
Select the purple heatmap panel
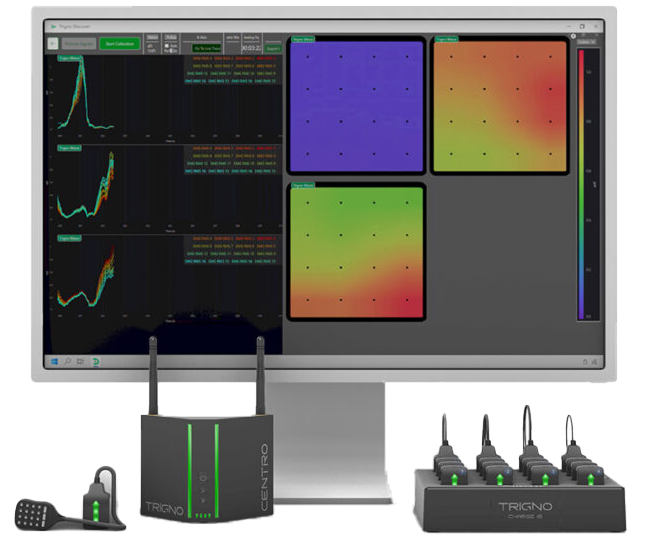(356, 106)
